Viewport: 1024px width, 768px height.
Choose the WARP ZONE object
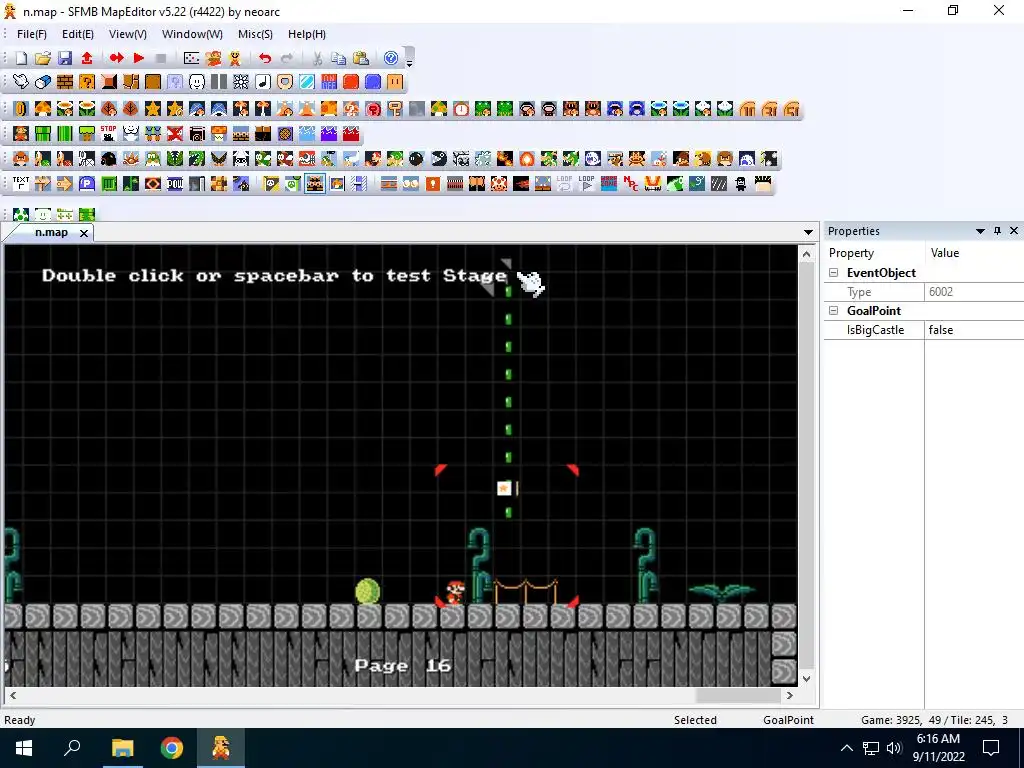point(609,184)
